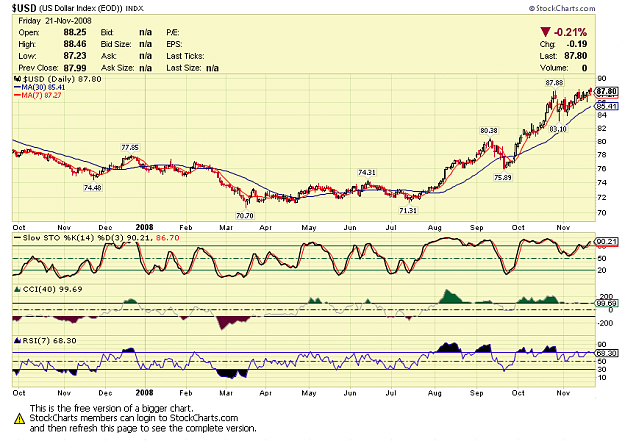
Task: Click '2008' on the price chart date axis
Action: point(144,227)
